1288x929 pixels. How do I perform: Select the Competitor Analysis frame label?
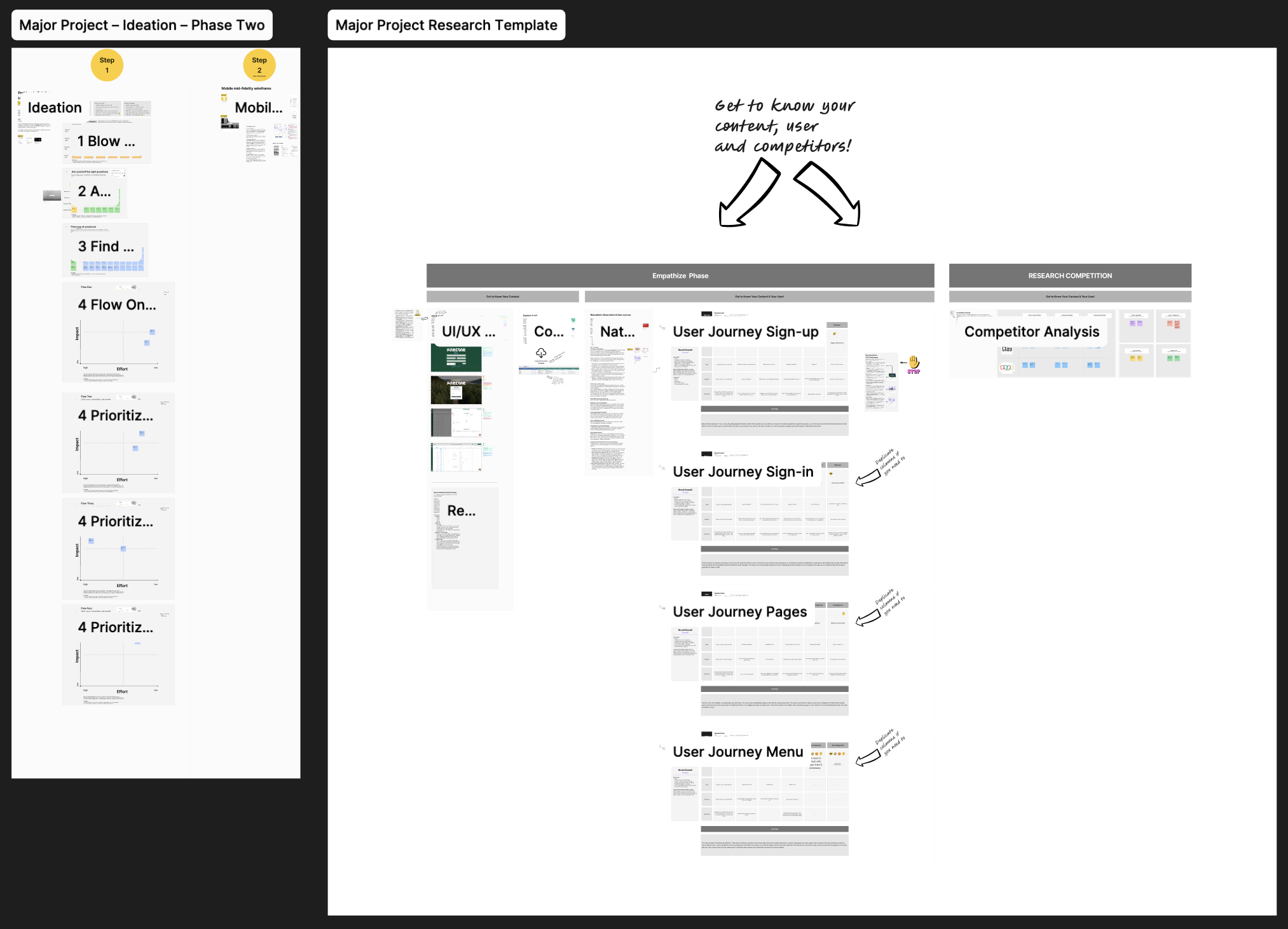[x=1031, y=332]
